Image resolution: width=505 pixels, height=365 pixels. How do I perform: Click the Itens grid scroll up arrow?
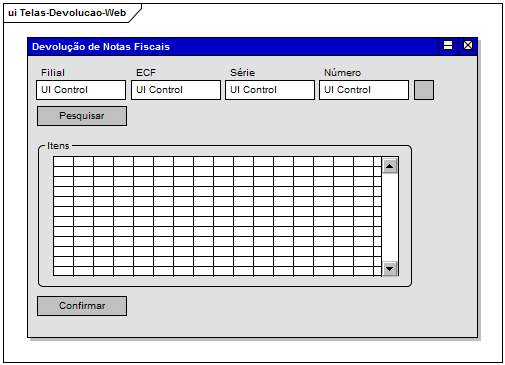coord(389,166)
